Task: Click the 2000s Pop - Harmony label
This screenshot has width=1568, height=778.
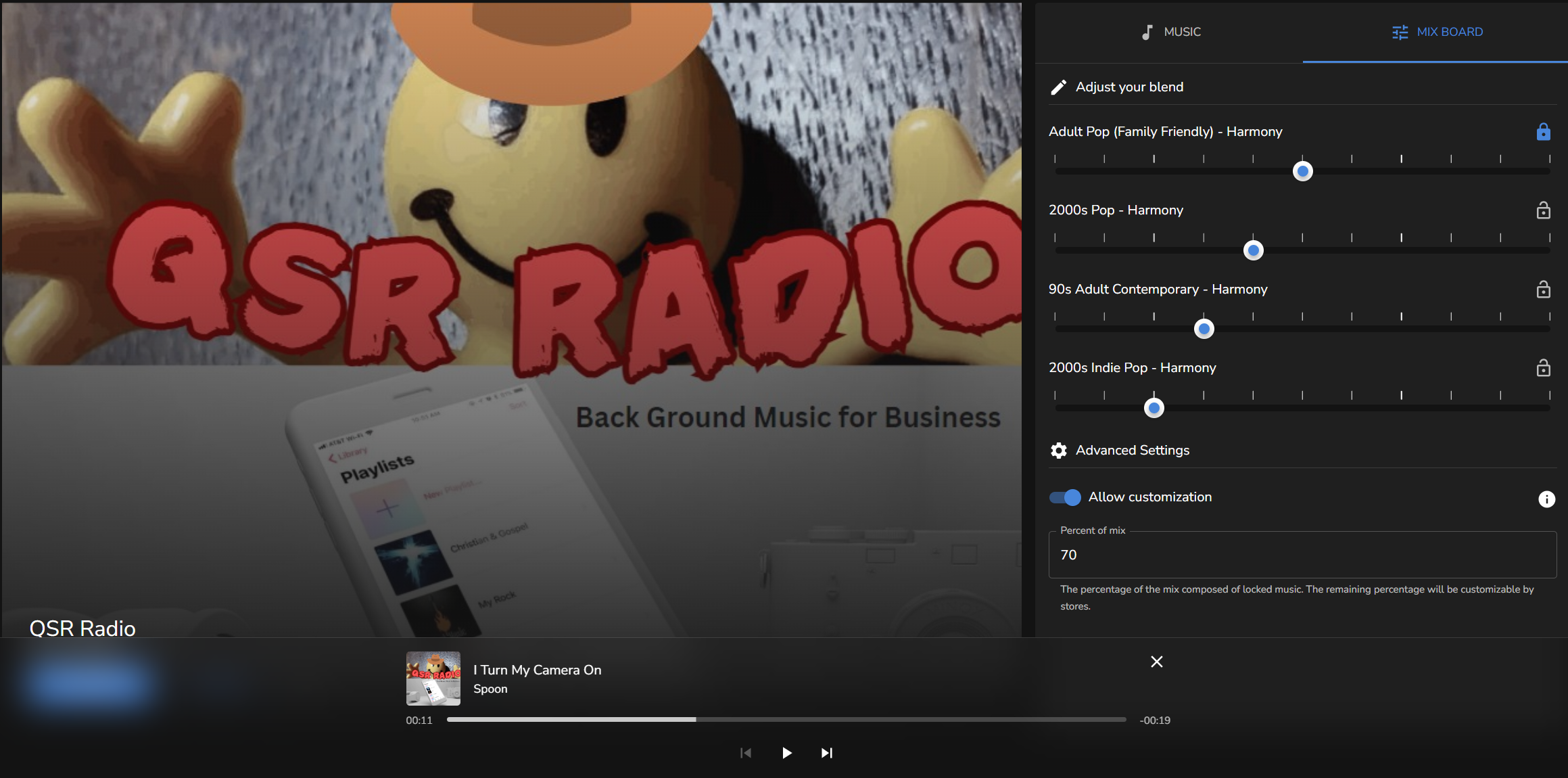Action: tap(1116, 210)
